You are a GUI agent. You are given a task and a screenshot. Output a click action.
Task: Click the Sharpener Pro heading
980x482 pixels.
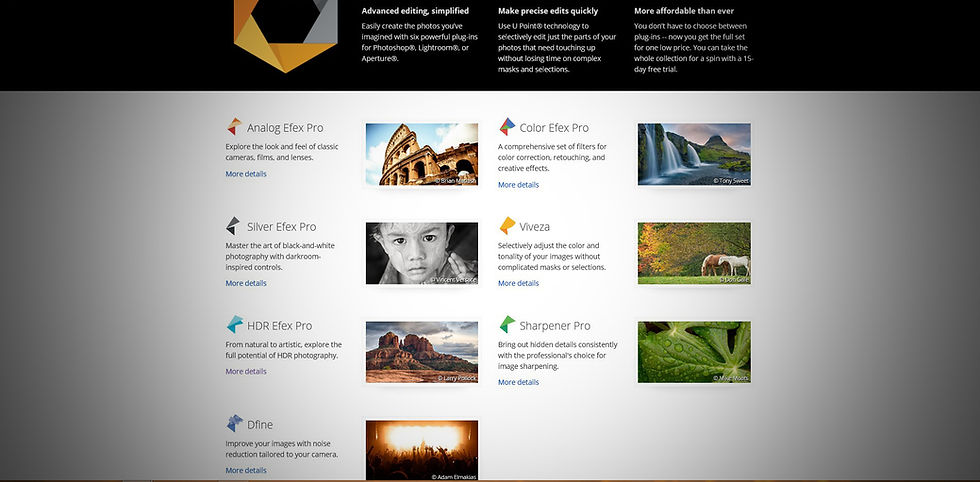pyautogui.click(x=555, y=326)
